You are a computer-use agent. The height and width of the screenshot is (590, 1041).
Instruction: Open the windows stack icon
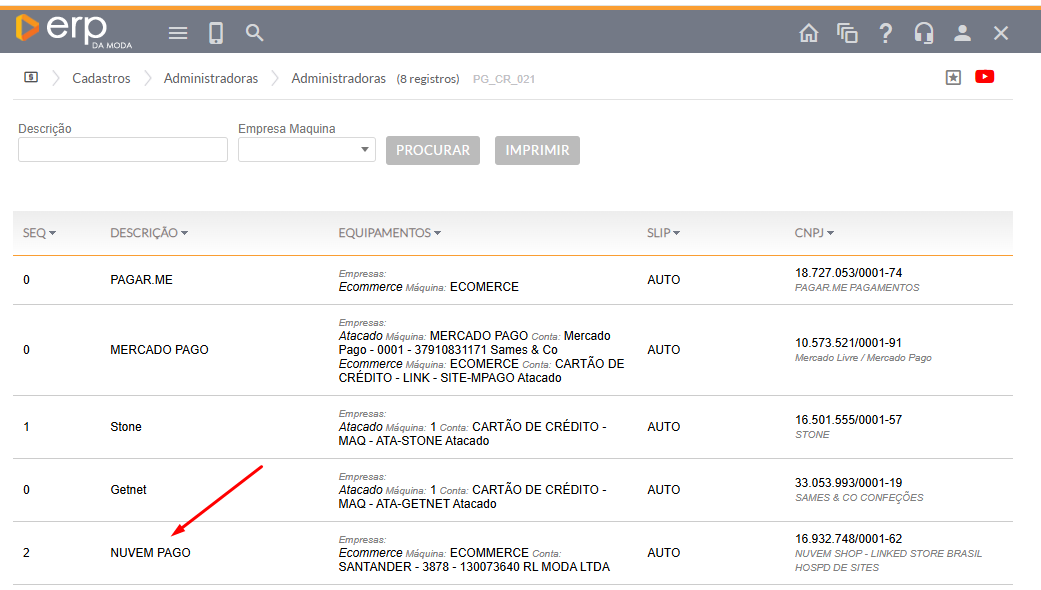pyautogui.click(x=847, y=33)
